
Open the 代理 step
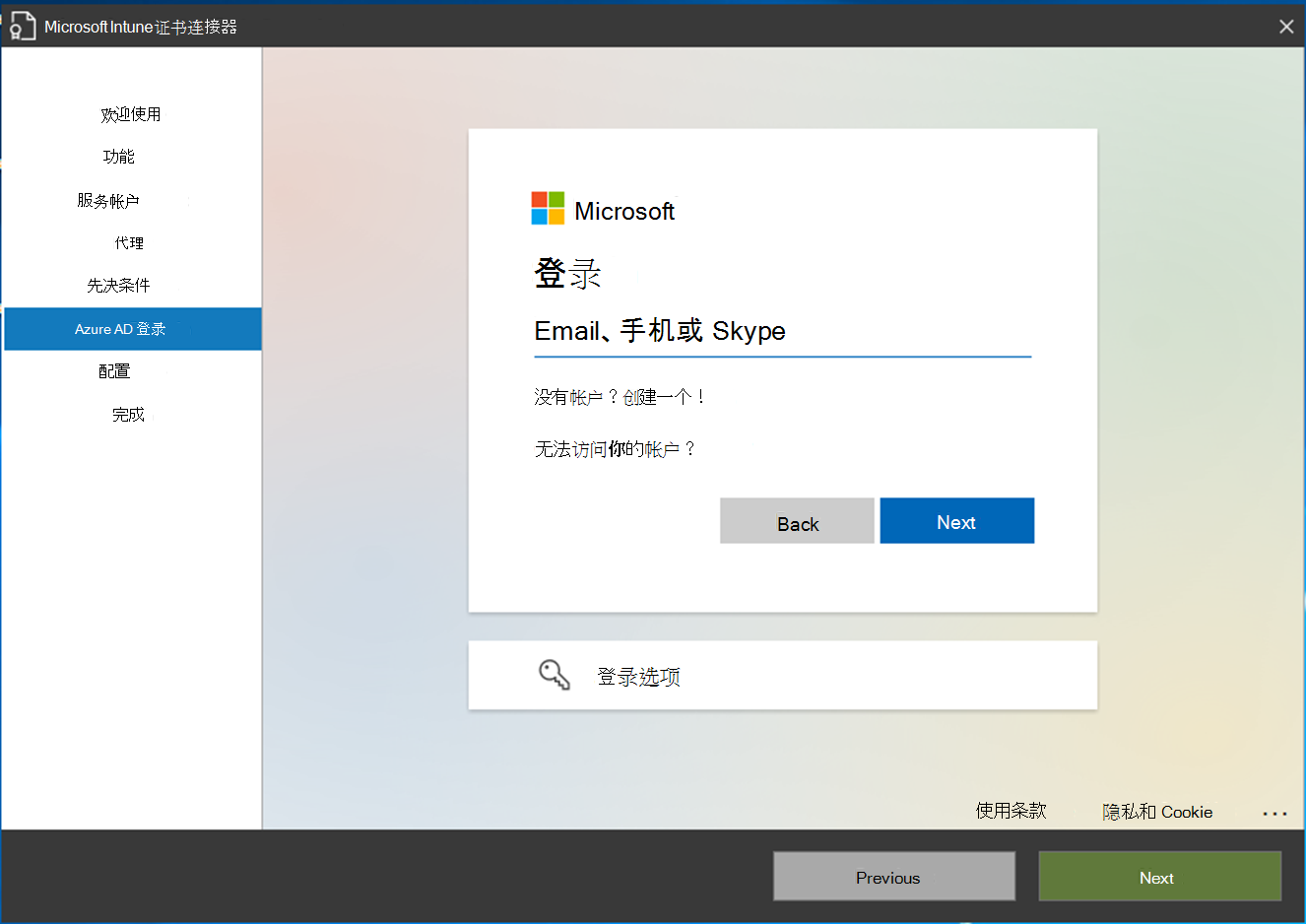[x=129, y=243]
